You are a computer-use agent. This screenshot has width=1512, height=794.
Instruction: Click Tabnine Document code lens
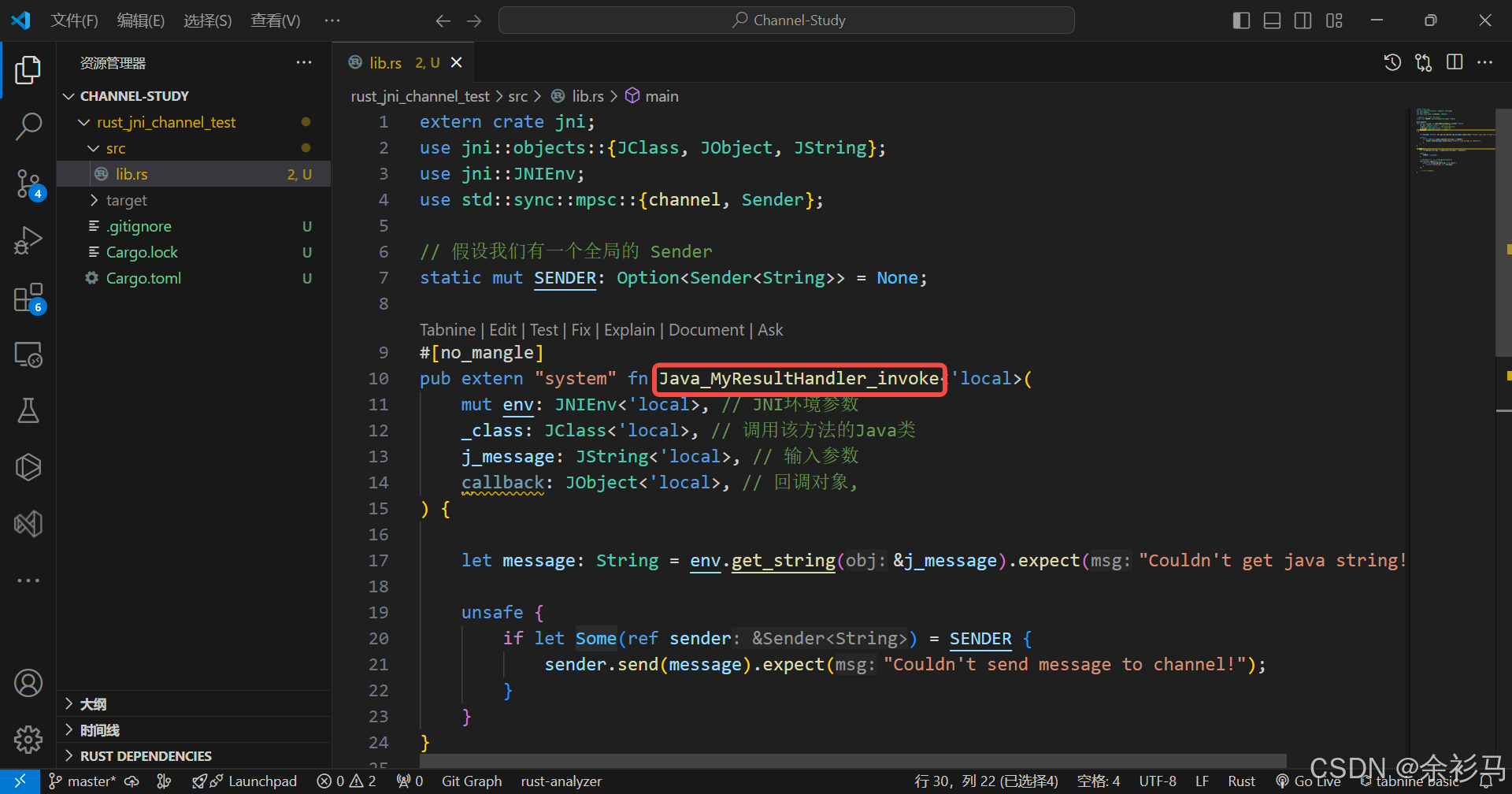coord(706,330)
